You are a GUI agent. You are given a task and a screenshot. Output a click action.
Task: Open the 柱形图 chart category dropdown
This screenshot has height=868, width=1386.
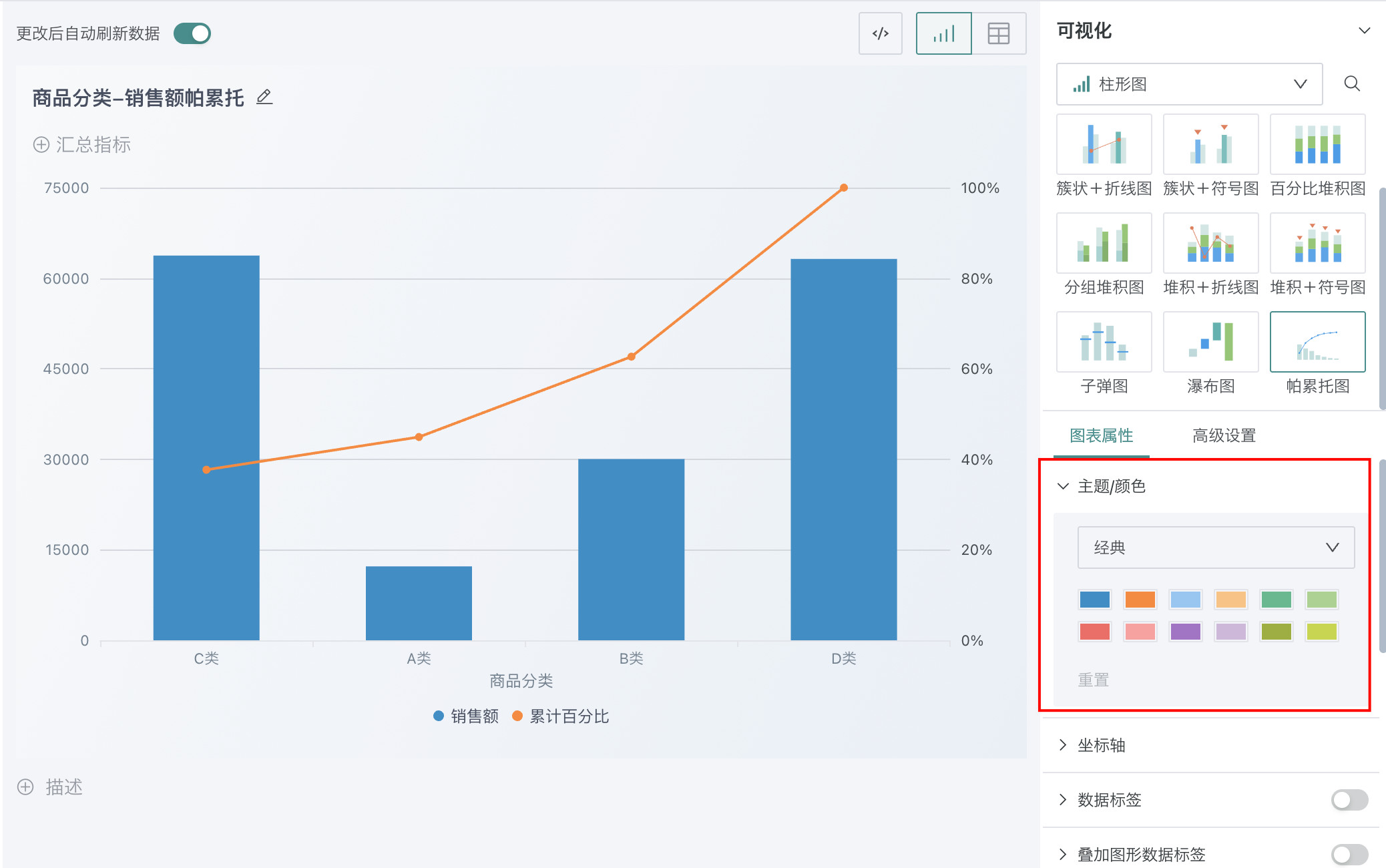pos(1189,84)
